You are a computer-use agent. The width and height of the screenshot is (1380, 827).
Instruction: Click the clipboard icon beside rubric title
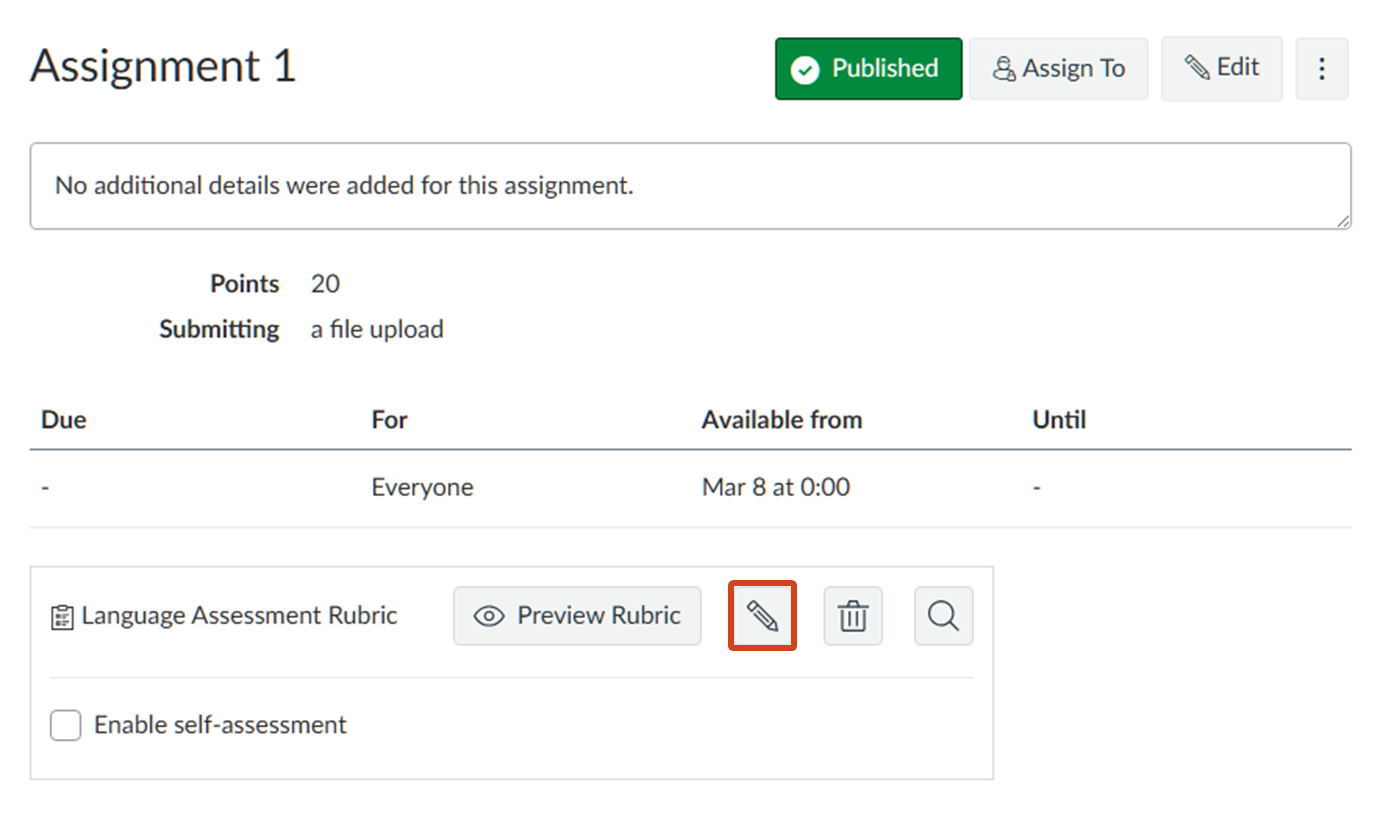coord(62,617)
